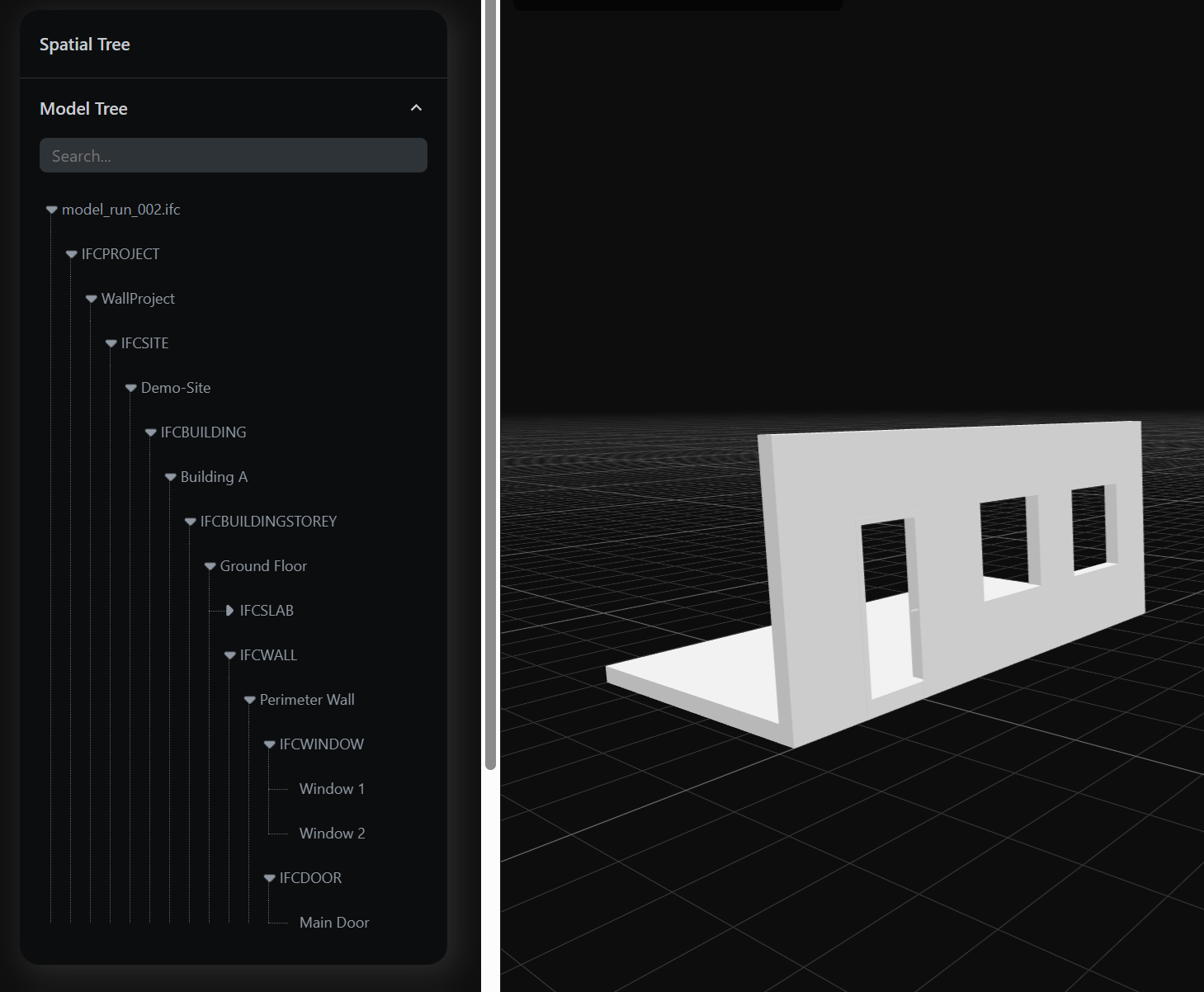Collapse the IFCDOOR node arrow

[x=270, y=878]
